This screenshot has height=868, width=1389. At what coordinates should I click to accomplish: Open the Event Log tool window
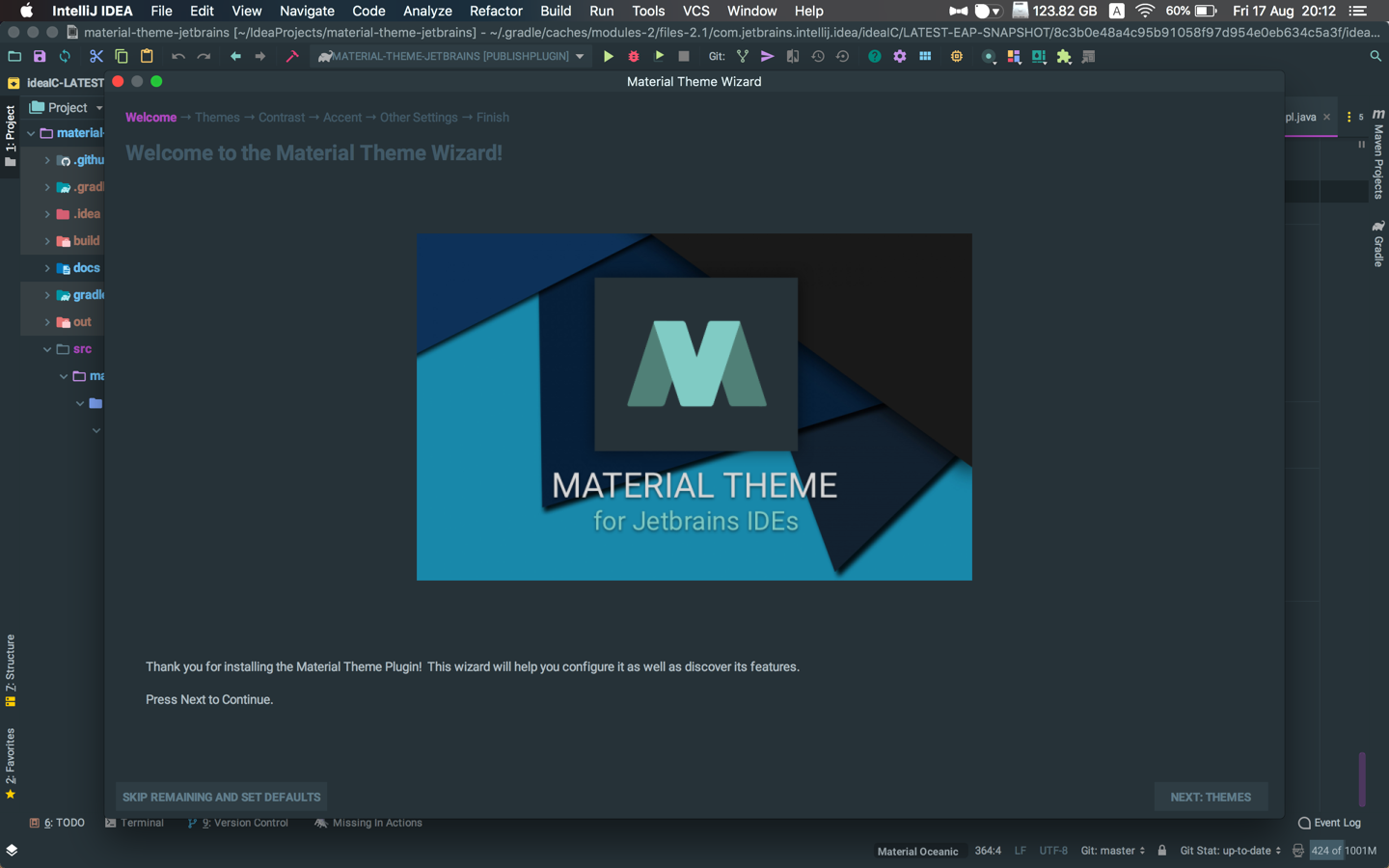pyautogui.click(x=1329, y=823)
